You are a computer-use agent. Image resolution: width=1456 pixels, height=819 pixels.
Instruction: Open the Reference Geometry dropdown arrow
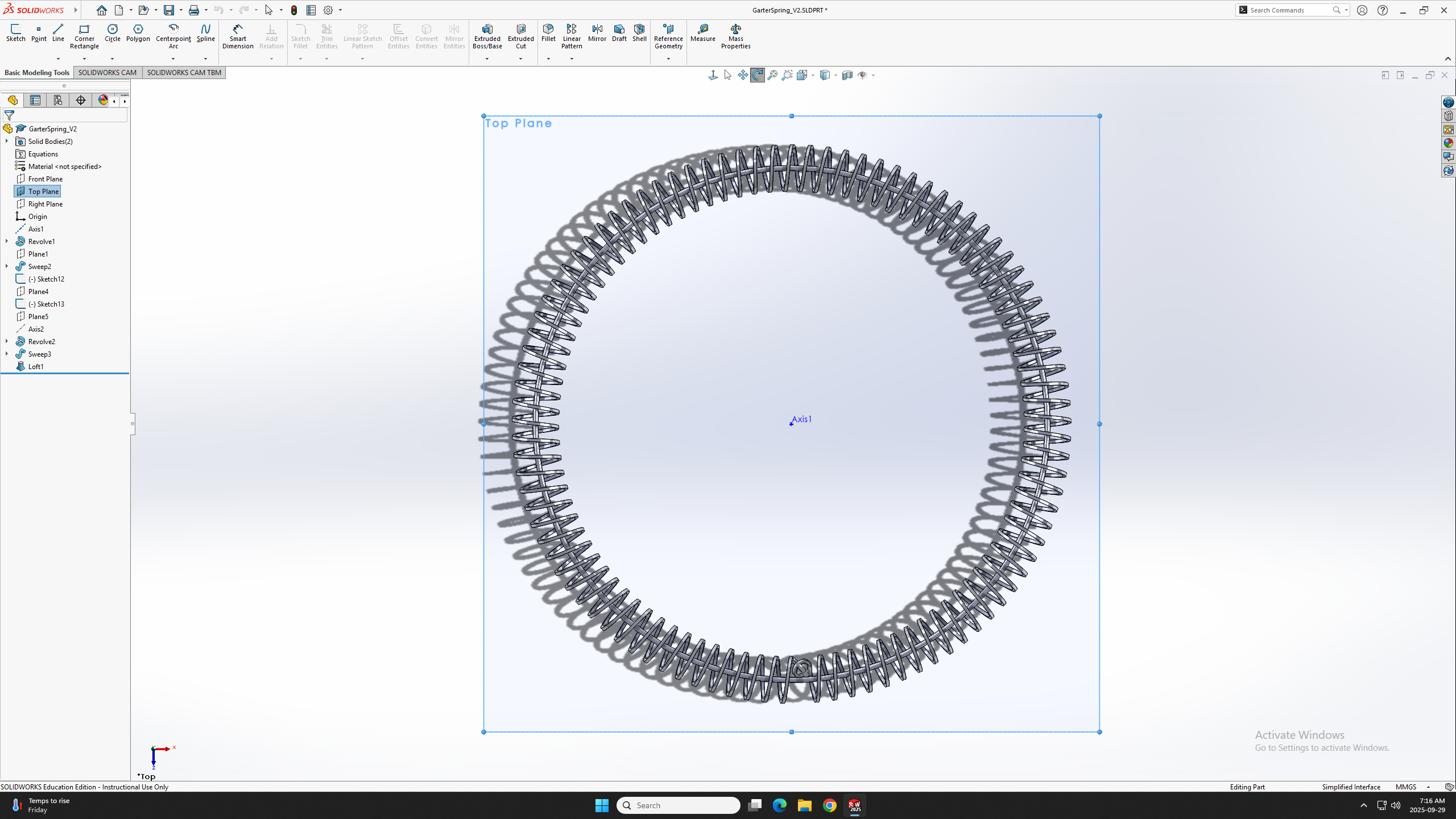tap(668, 59)
